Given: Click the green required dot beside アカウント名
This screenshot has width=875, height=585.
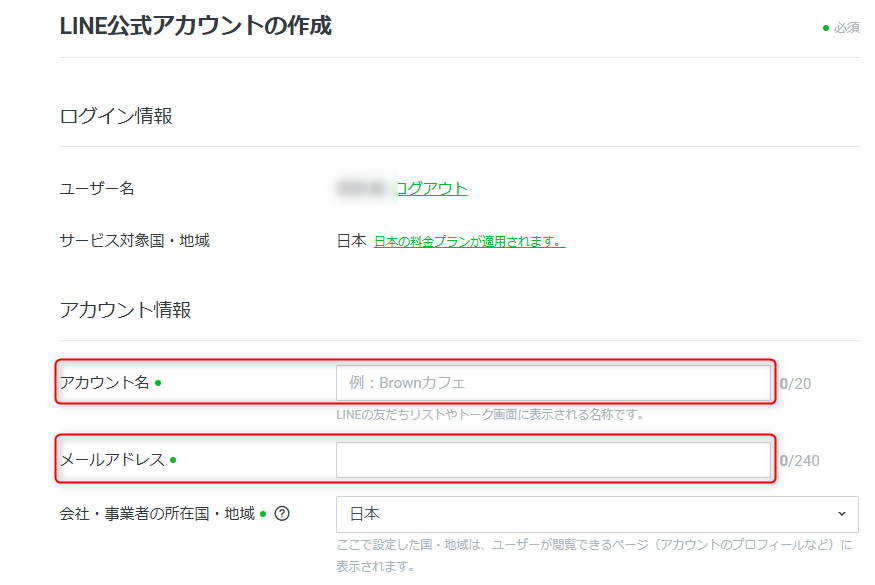Looking at the screenshot, I should click(158, 383).
